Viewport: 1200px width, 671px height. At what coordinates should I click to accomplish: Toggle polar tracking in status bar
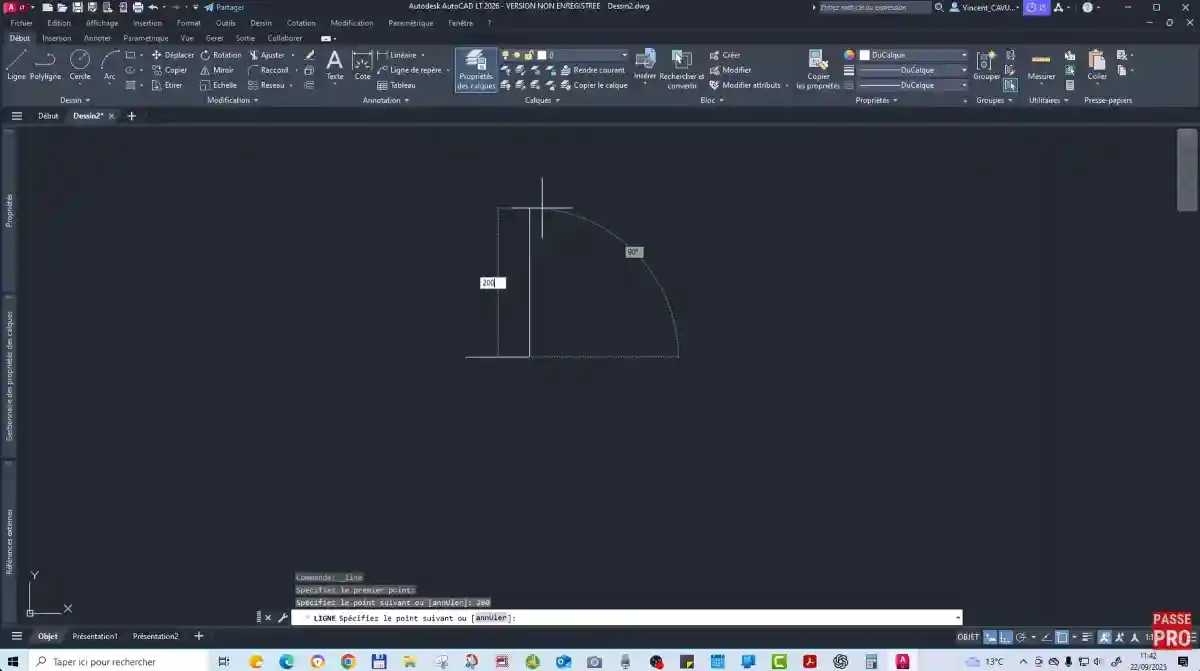tap(1021, 636)
